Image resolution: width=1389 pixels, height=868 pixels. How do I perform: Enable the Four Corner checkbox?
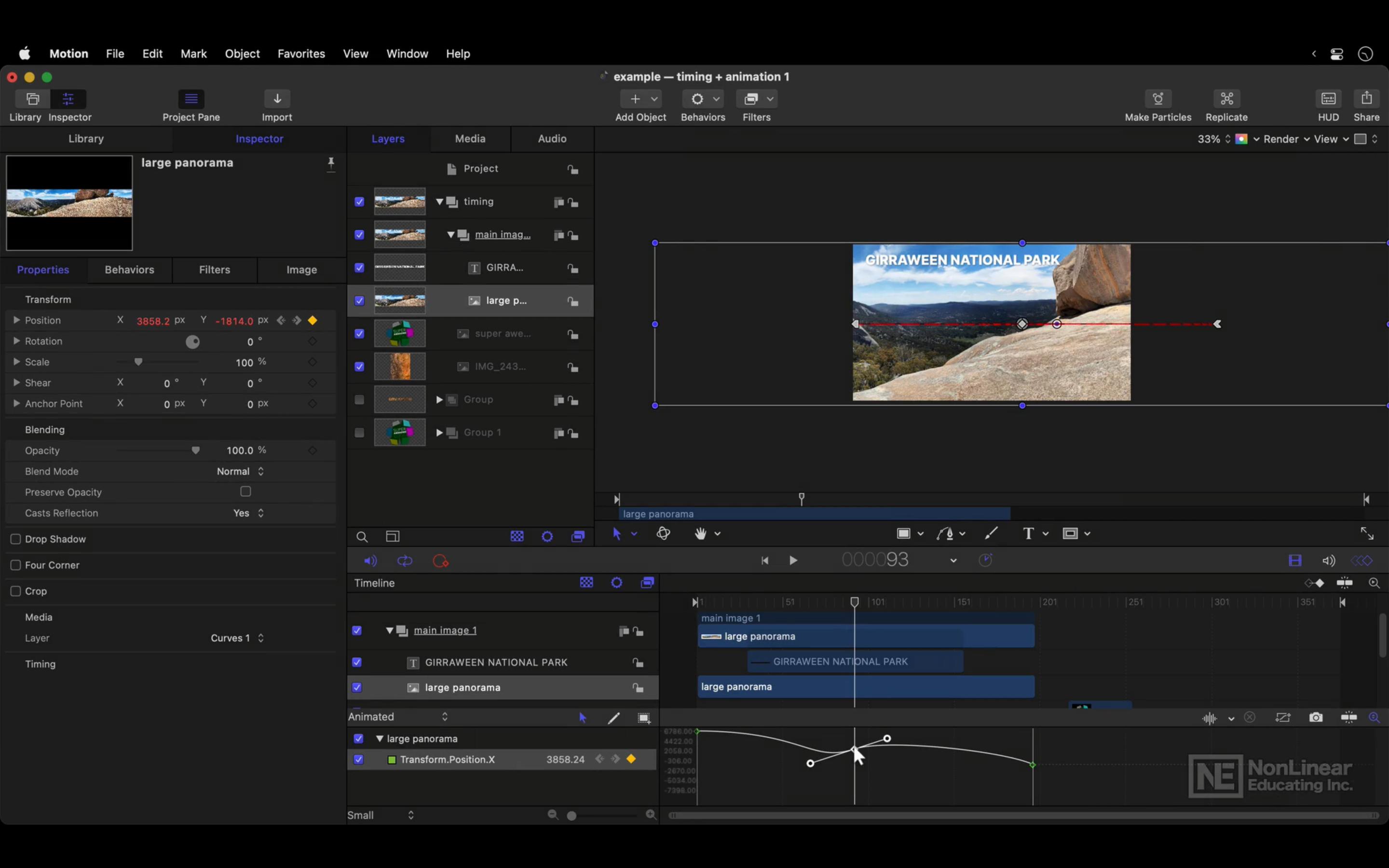(x=16, y=565)
